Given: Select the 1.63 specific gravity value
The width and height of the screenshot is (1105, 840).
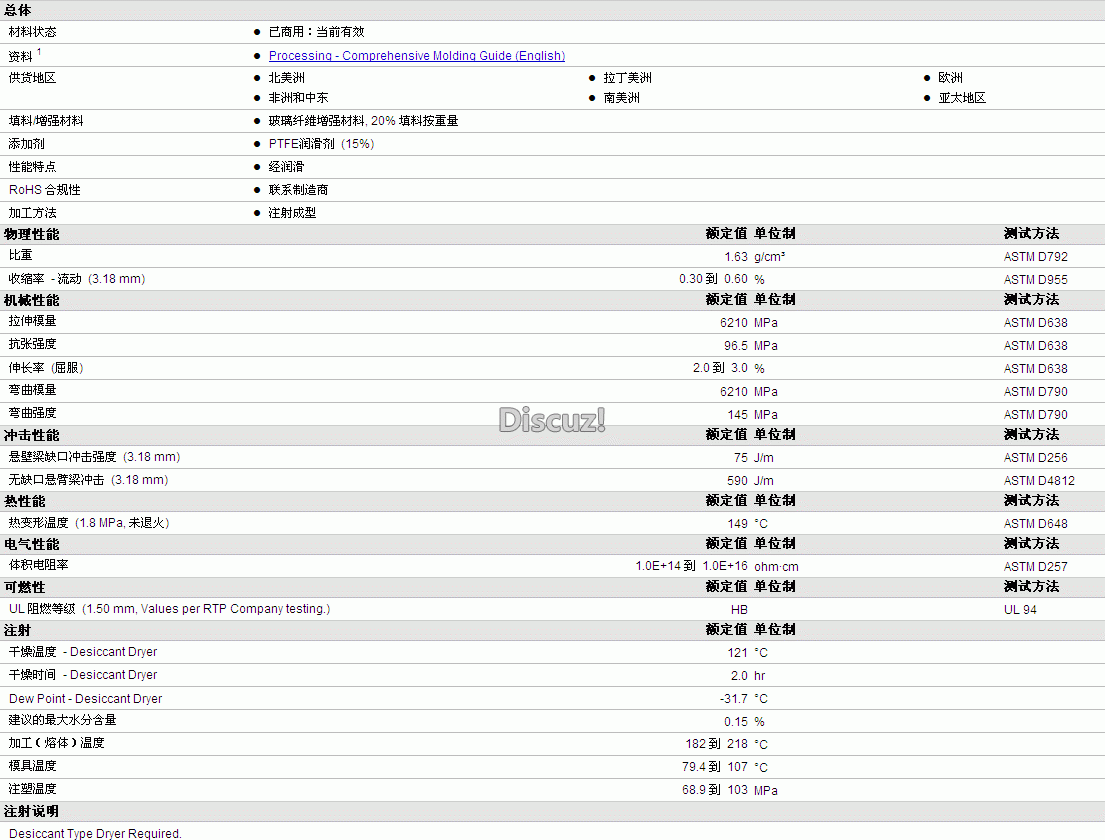Looking at the screenshot, I should [x=736, y=257].
